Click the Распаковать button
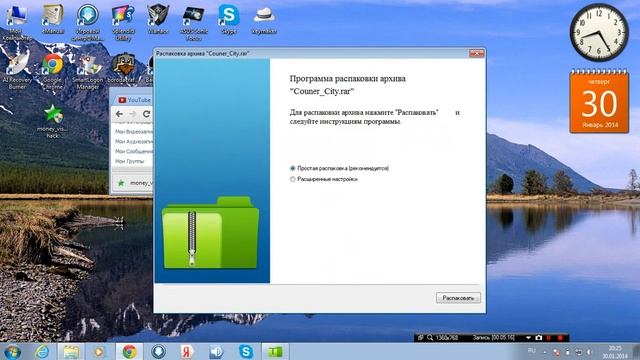Viewport: 640px width, 360px height. coord(458,298)
